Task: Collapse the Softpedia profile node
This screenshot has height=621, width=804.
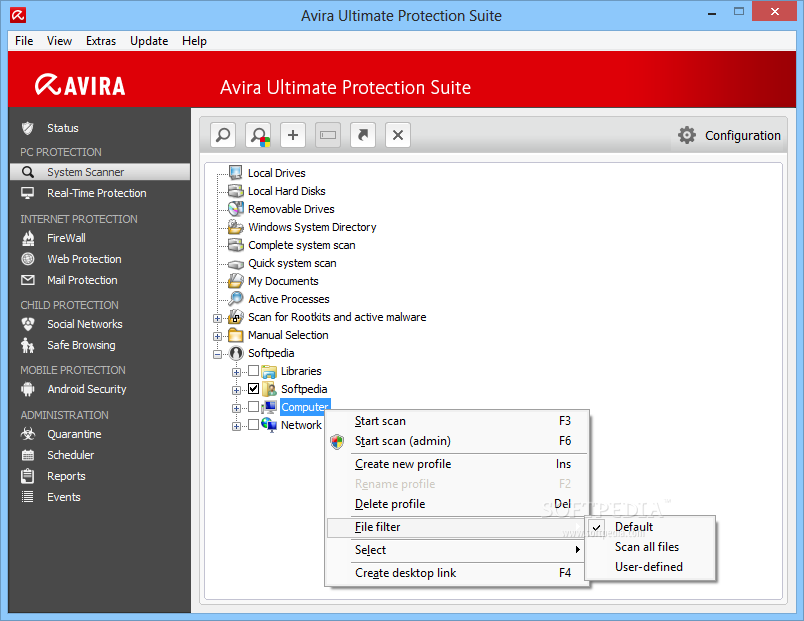Action: tap(218, 354)
